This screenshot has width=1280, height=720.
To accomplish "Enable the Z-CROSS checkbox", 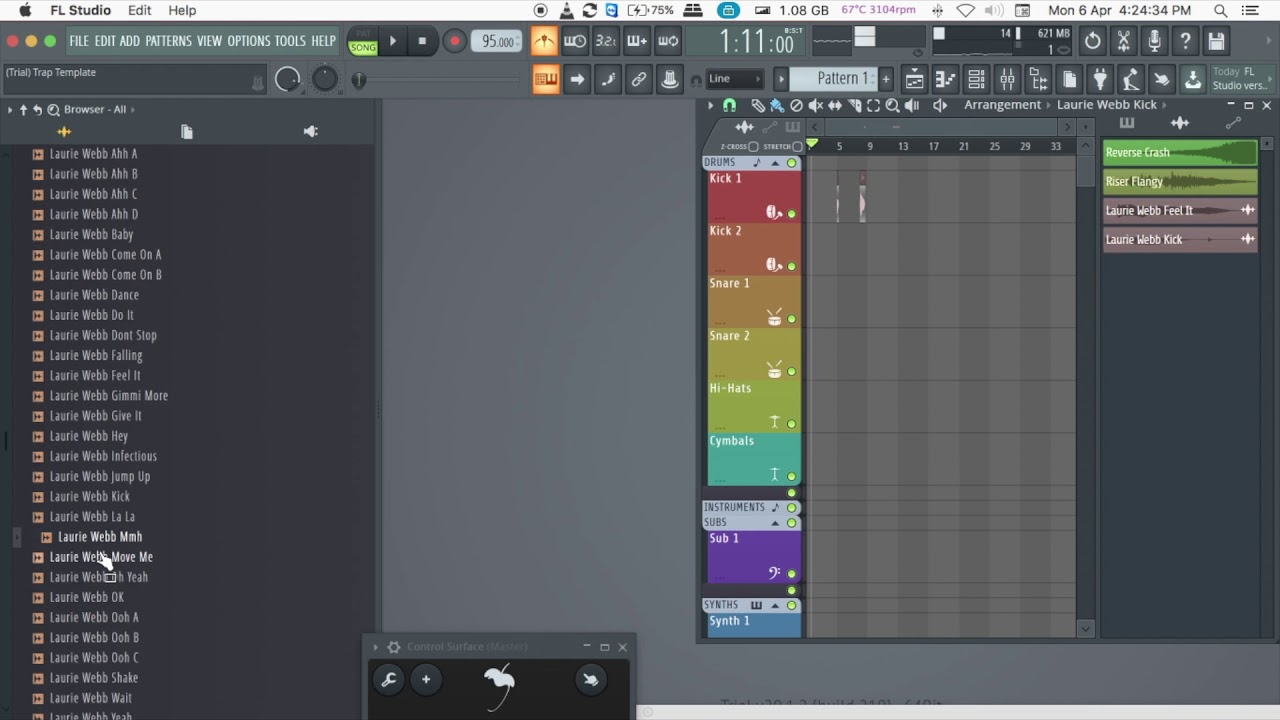I will [x=753, y=147].
